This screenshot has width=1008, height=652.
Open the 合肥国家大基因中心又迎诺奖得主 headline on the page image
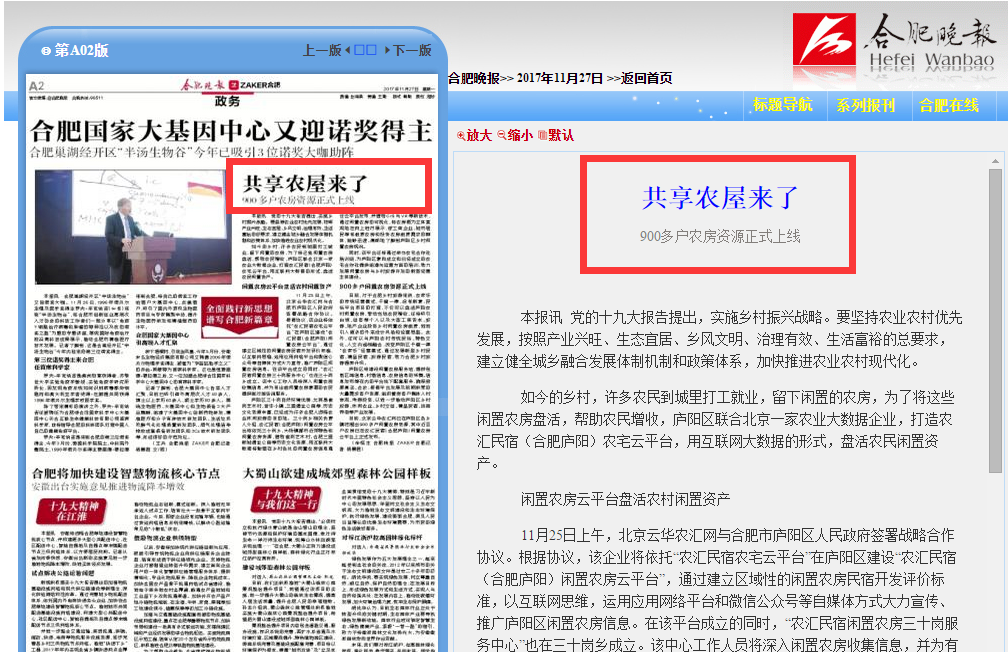pos(231,131)
